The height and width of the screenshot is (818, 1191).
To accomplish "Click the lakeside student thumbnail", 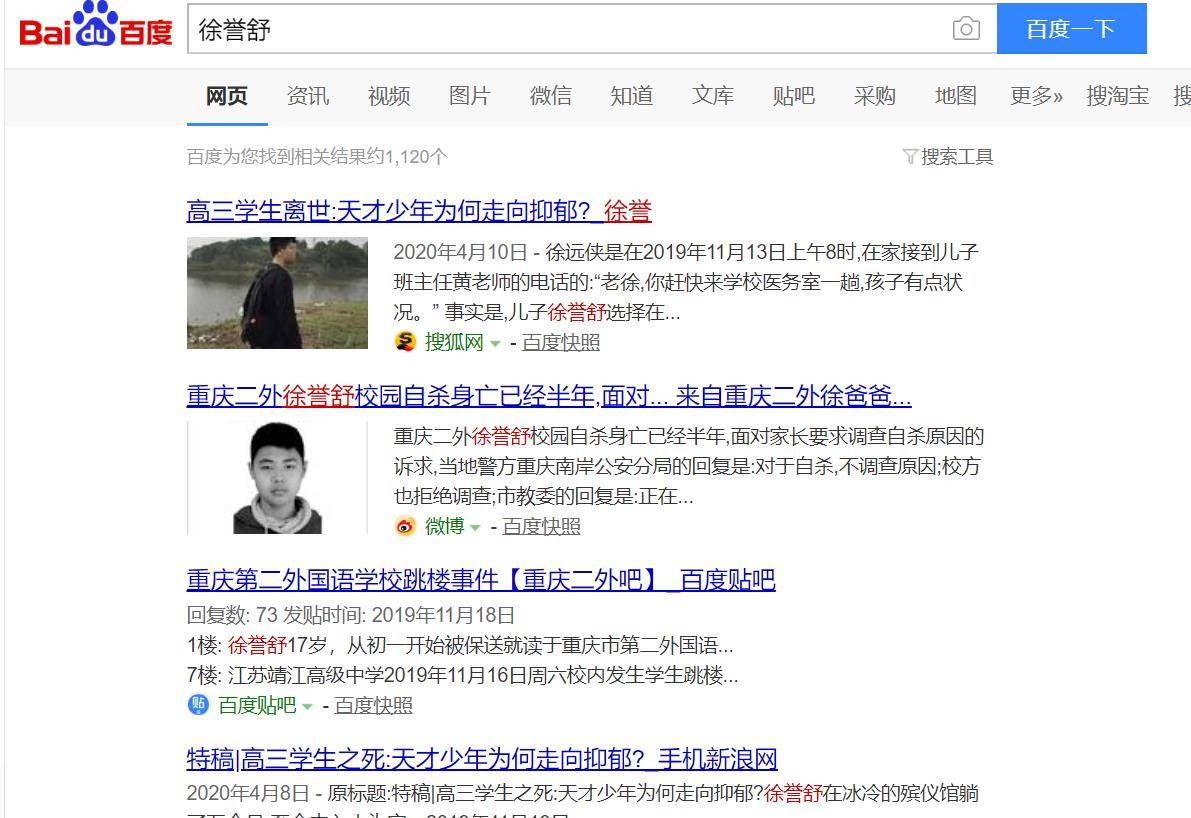I will pos(277,292).
